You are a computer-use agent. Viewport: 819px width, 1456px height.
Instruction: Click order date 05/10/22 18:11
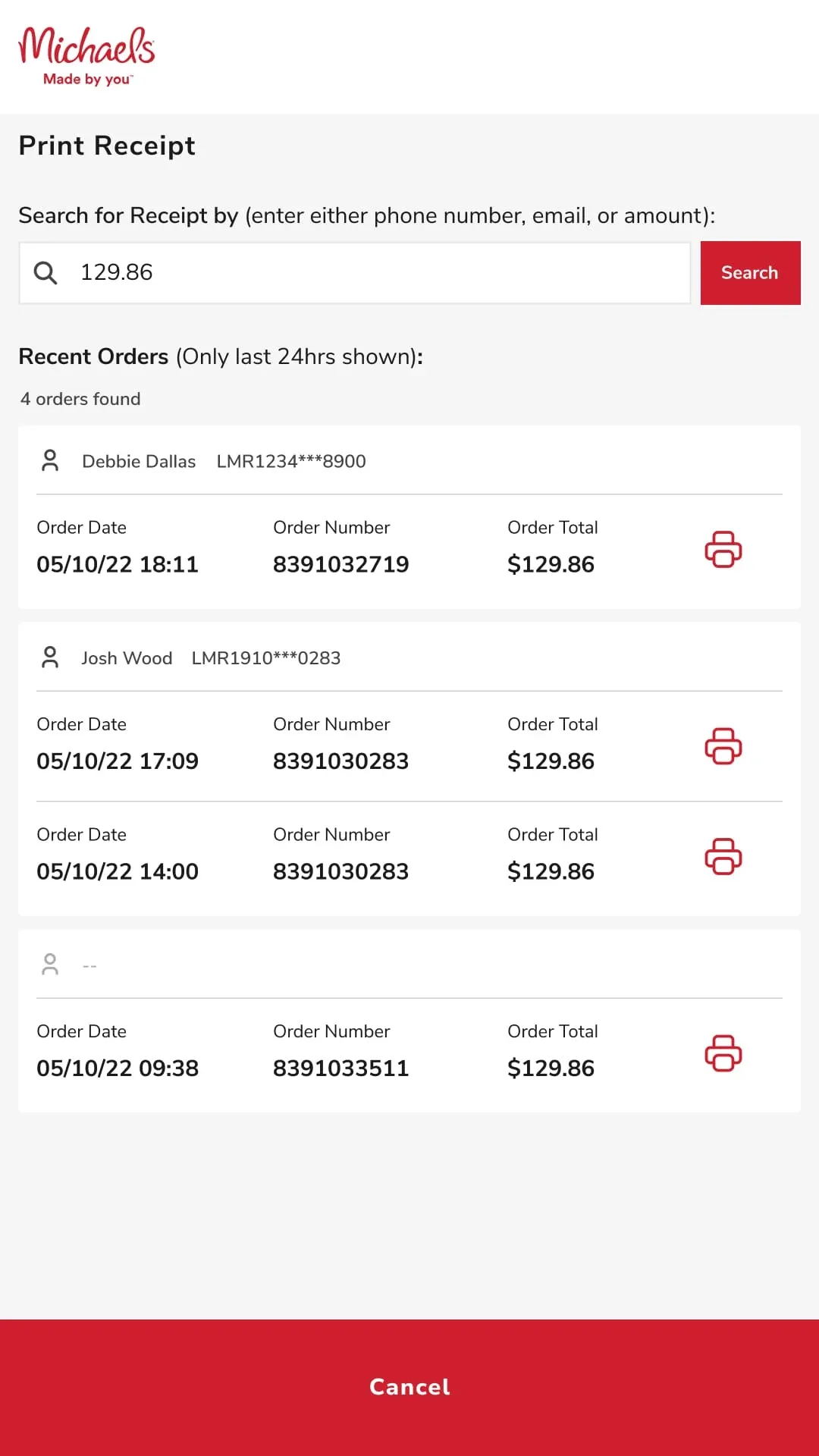tap(118, 564)
